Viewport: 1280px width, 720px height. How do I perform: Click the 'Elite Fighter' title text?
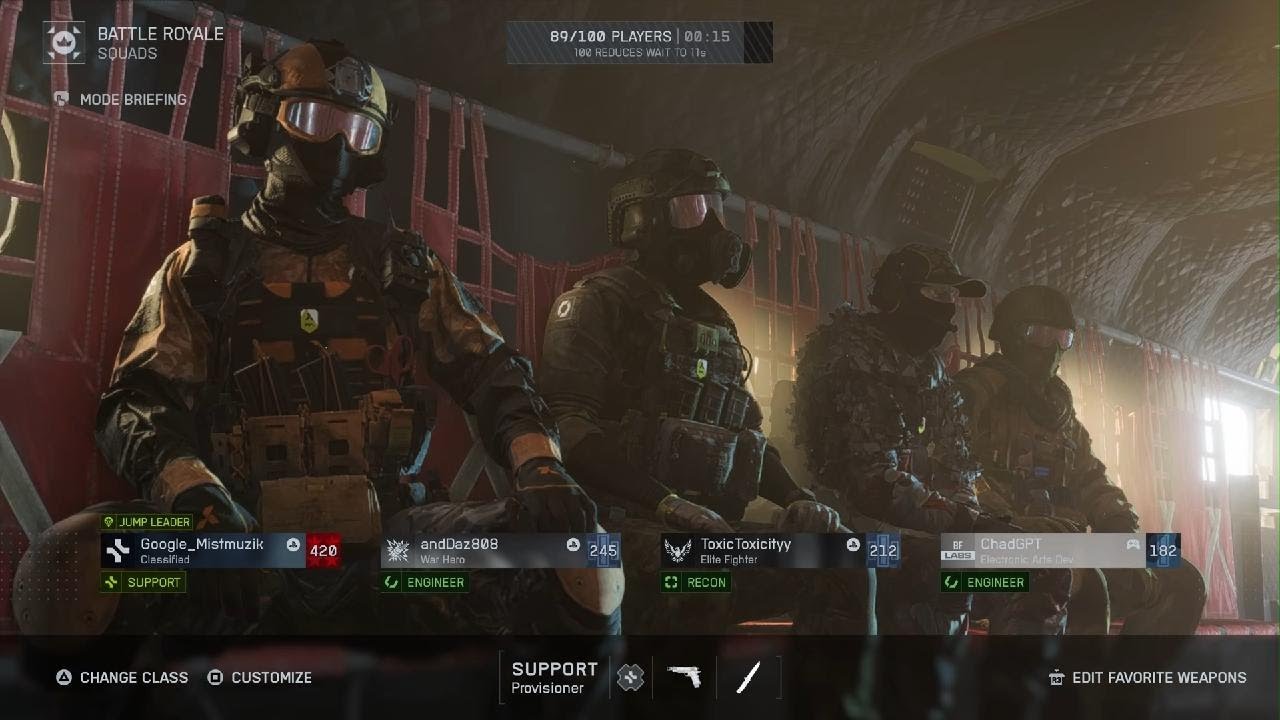(x=729, y=560)
